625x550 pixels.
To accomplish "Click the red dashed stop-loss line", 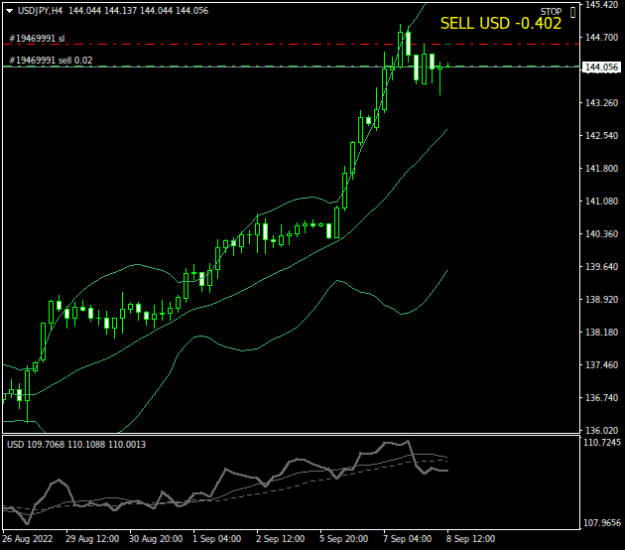I will tap(291, 44).
